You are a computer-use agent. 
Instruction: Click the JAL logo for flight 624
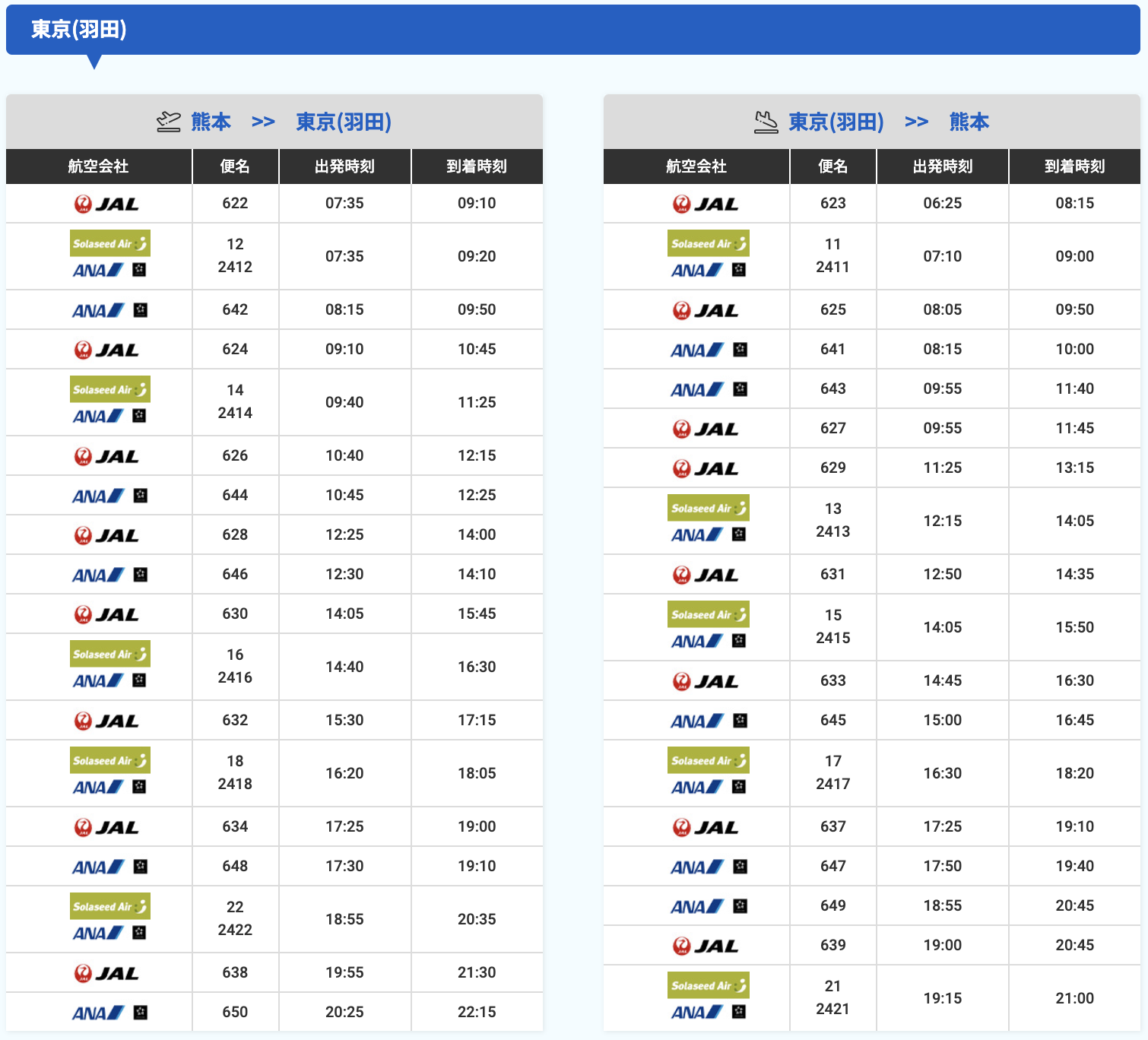click(x=106, y=350)
